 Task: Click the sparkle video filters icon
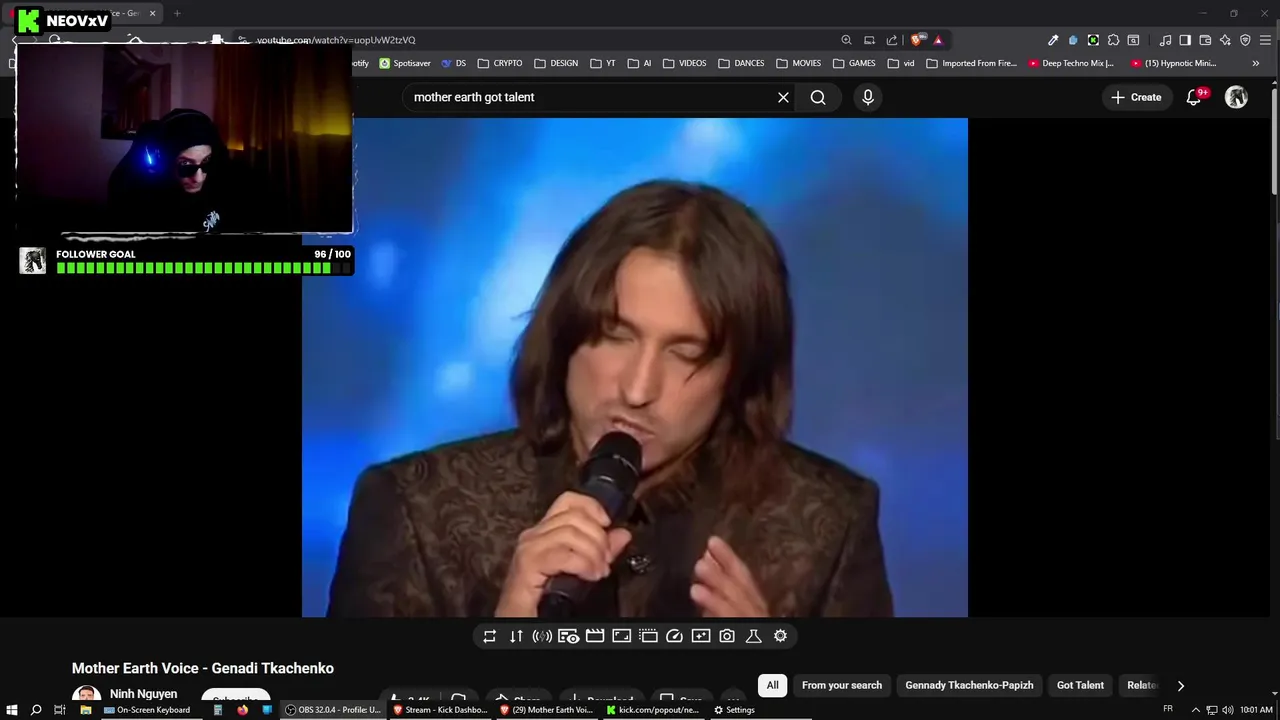pyautogui.click(x=701, y=636)
